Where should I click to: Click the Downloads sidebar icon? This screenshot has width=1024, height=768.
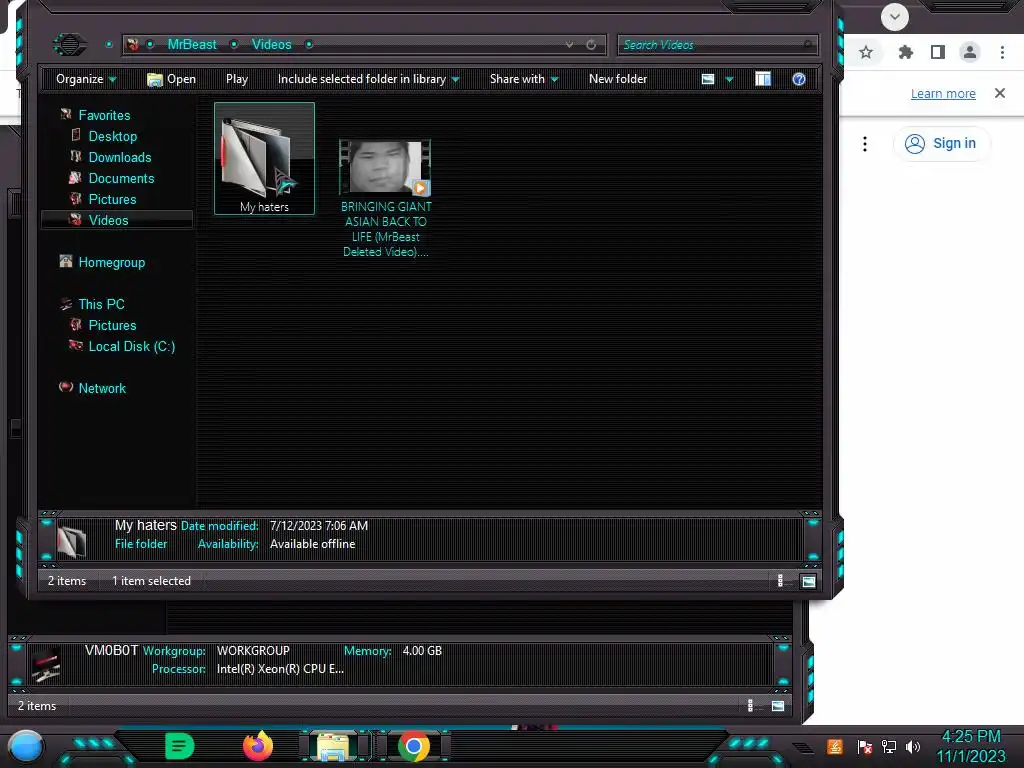(x=76, y=157)
